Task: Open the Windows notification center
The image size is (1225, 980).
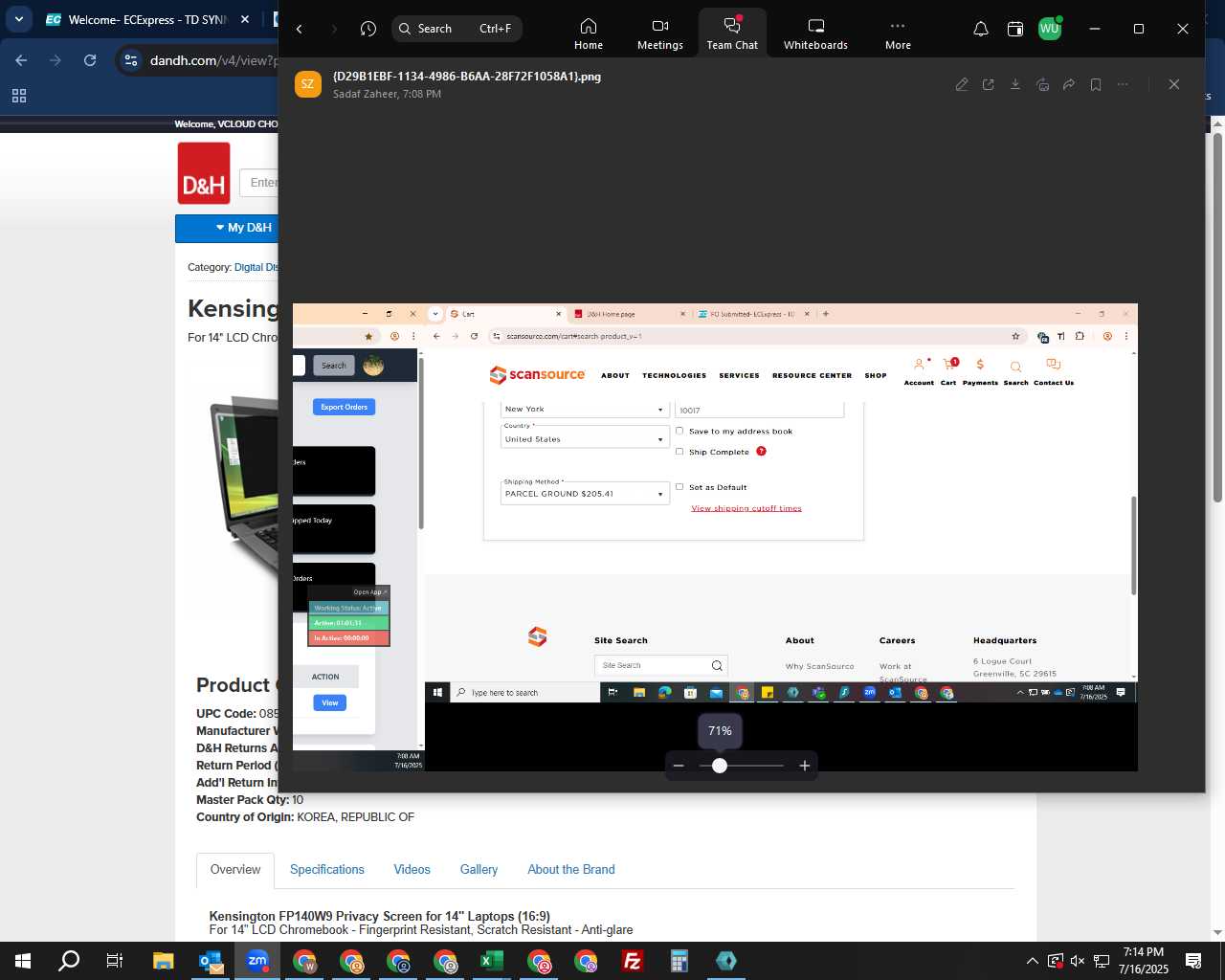Action: 1193,961
